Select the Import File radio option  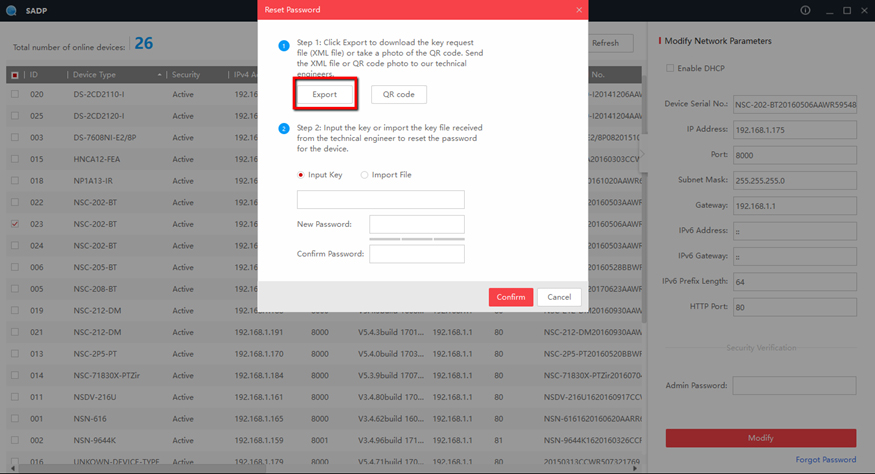click(x=364, y=175)
